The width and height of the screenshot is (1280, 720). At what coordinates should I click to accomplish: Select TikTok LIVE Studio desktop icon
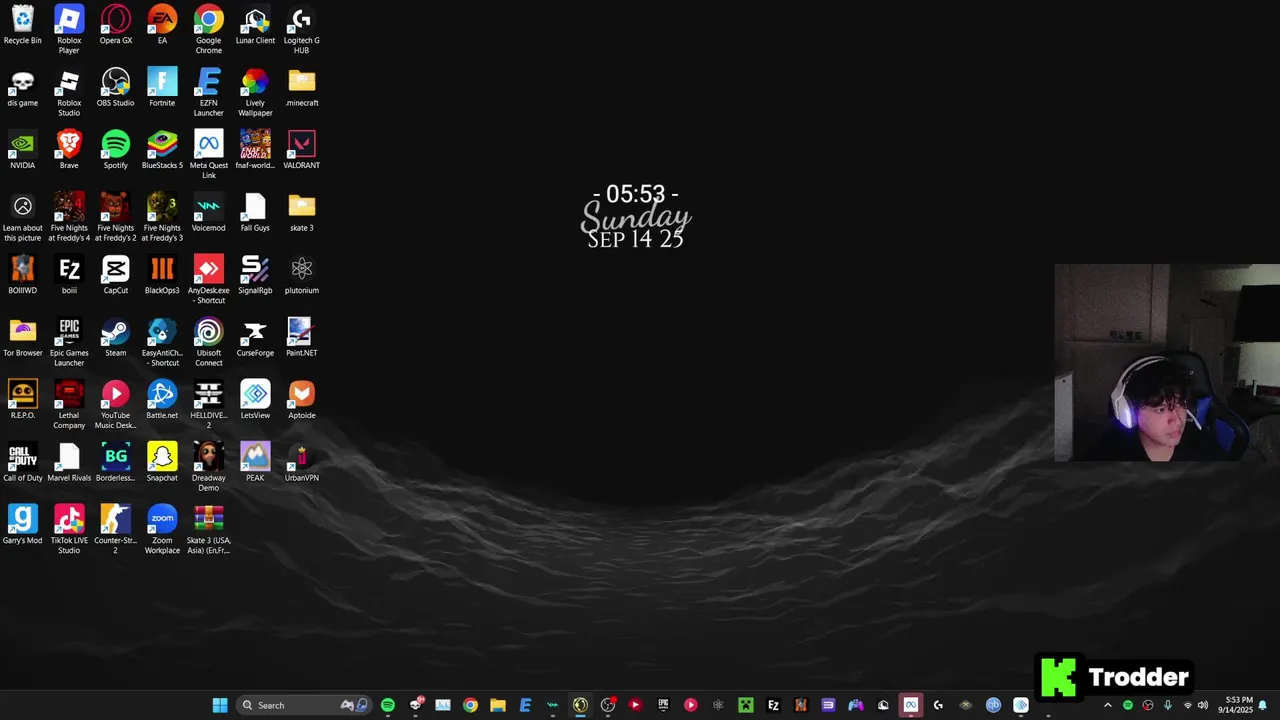point(69,530)
